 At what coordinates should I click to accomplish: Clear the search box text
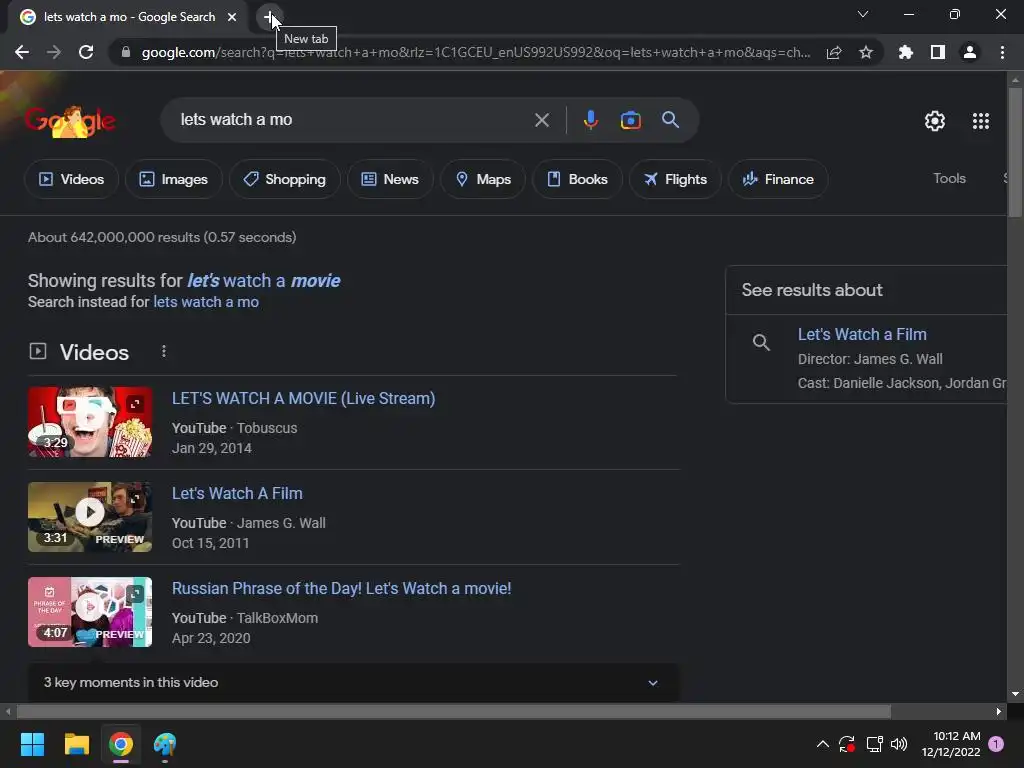[541, 120]
